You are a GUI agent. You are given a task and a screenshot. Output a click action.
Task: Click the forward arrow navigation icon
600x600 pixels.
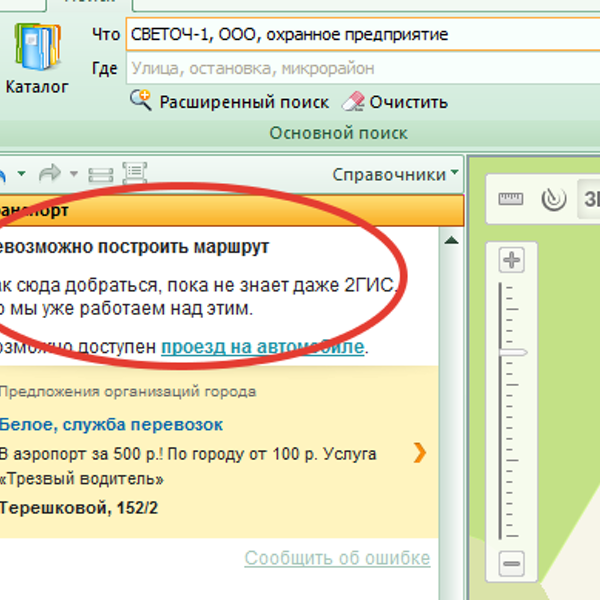(x=50, y=173)
